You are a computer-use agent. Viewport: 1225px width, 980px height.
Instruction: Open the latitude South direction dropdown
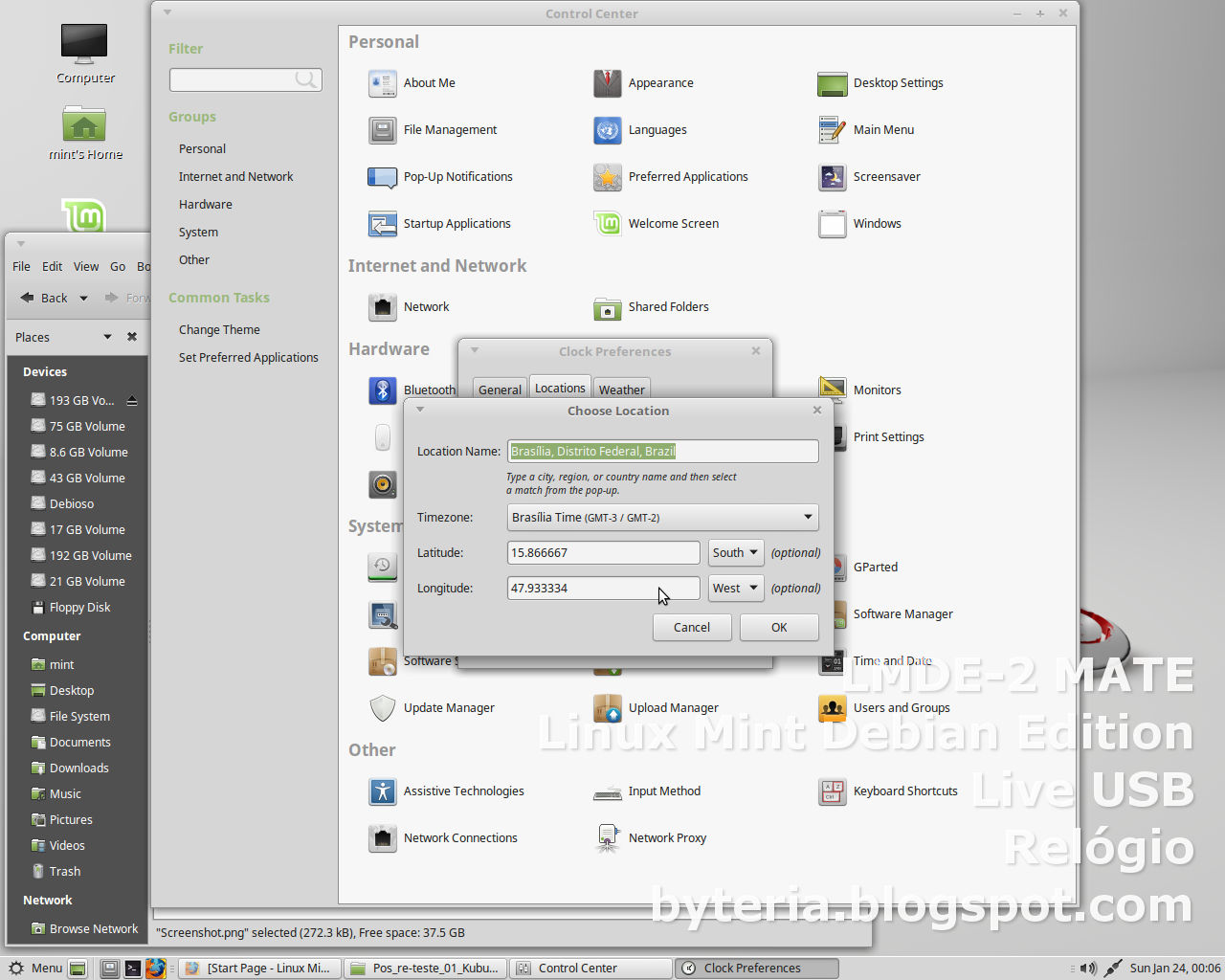click(735, 552)
